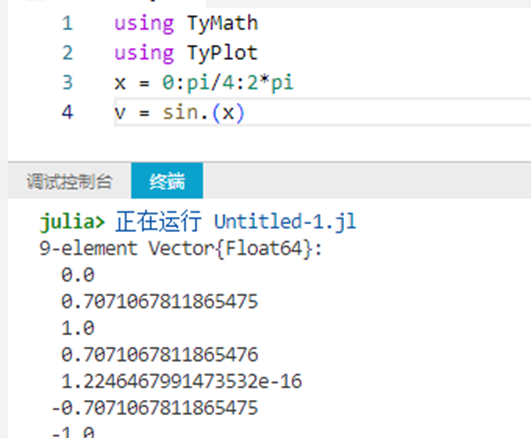Click output value 0.7071067811865475
The width and height of the screenshot is (531, 438).
[x=160, y=301]
